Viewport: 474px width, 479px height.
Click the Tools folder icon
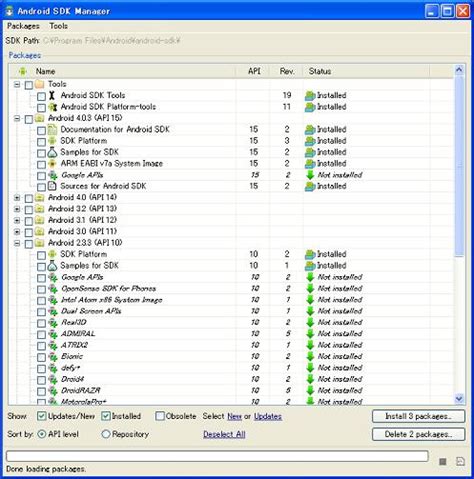40,84
